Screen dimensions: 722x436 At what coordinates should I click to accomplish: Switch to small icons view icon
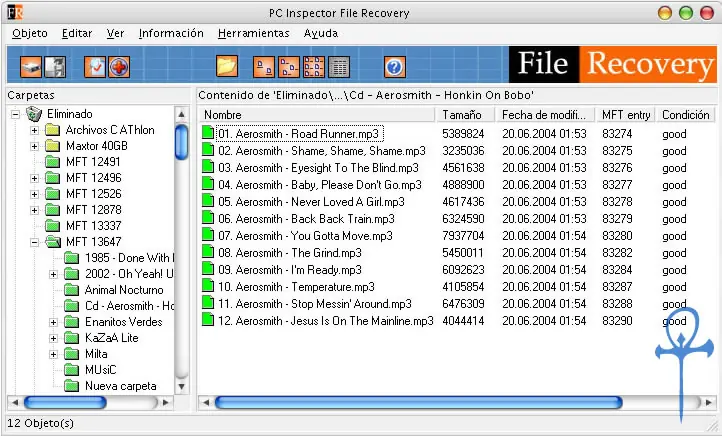[289, 67]
